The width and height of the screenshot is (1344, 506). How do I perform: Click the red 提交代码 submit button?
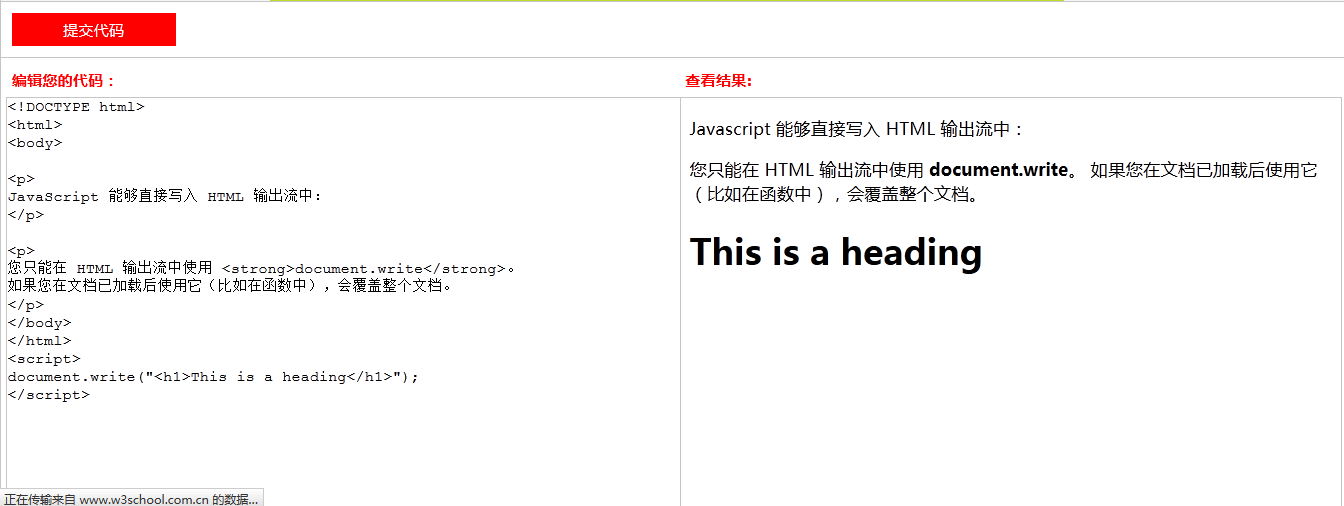pos(94,30)
